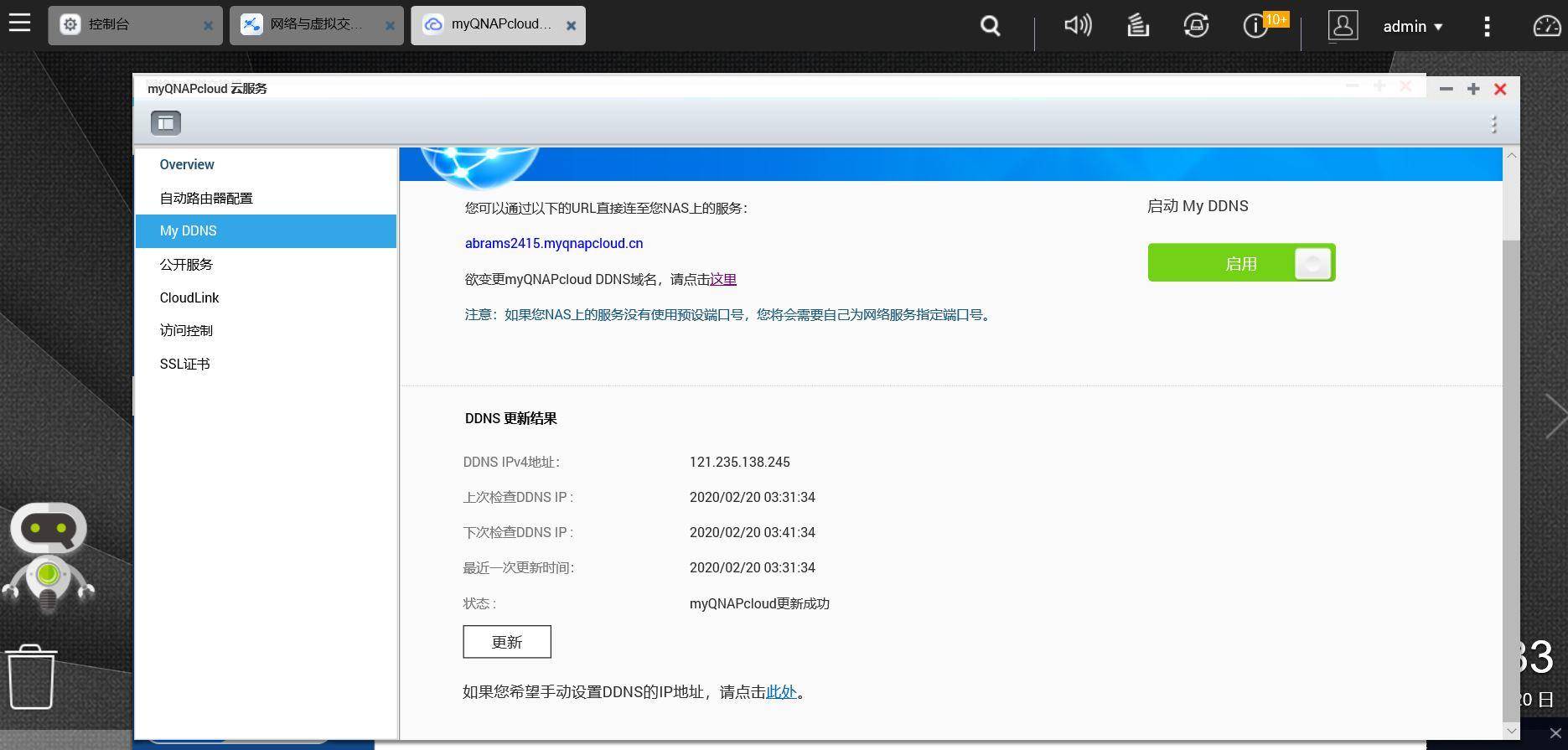
Task: Toggle the My DDNS 启用 switch
Action: 1241,263
